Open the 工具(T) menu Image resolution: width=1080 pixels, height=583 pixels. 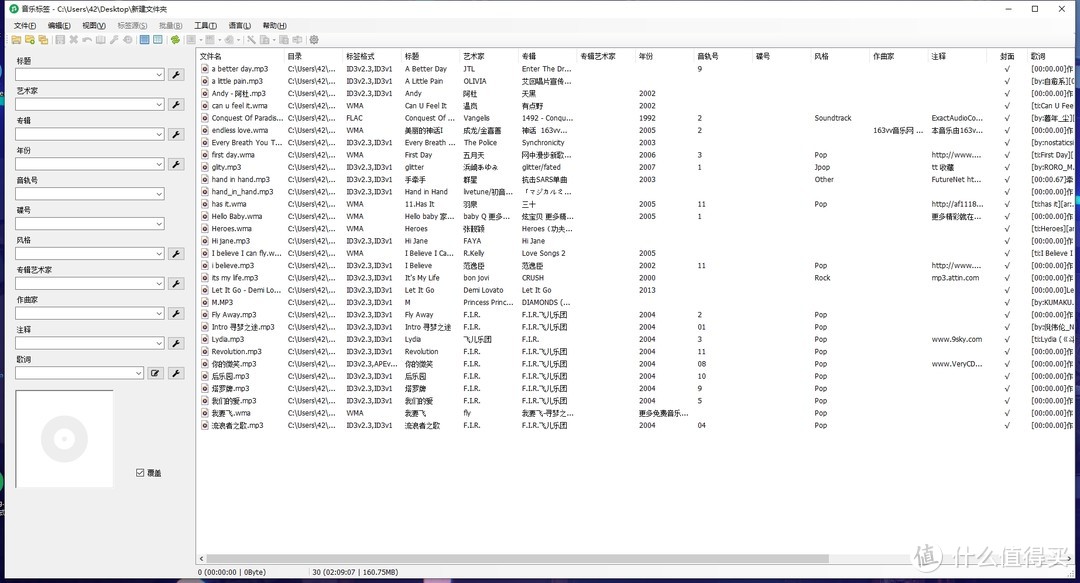click(x=205, y=25)
